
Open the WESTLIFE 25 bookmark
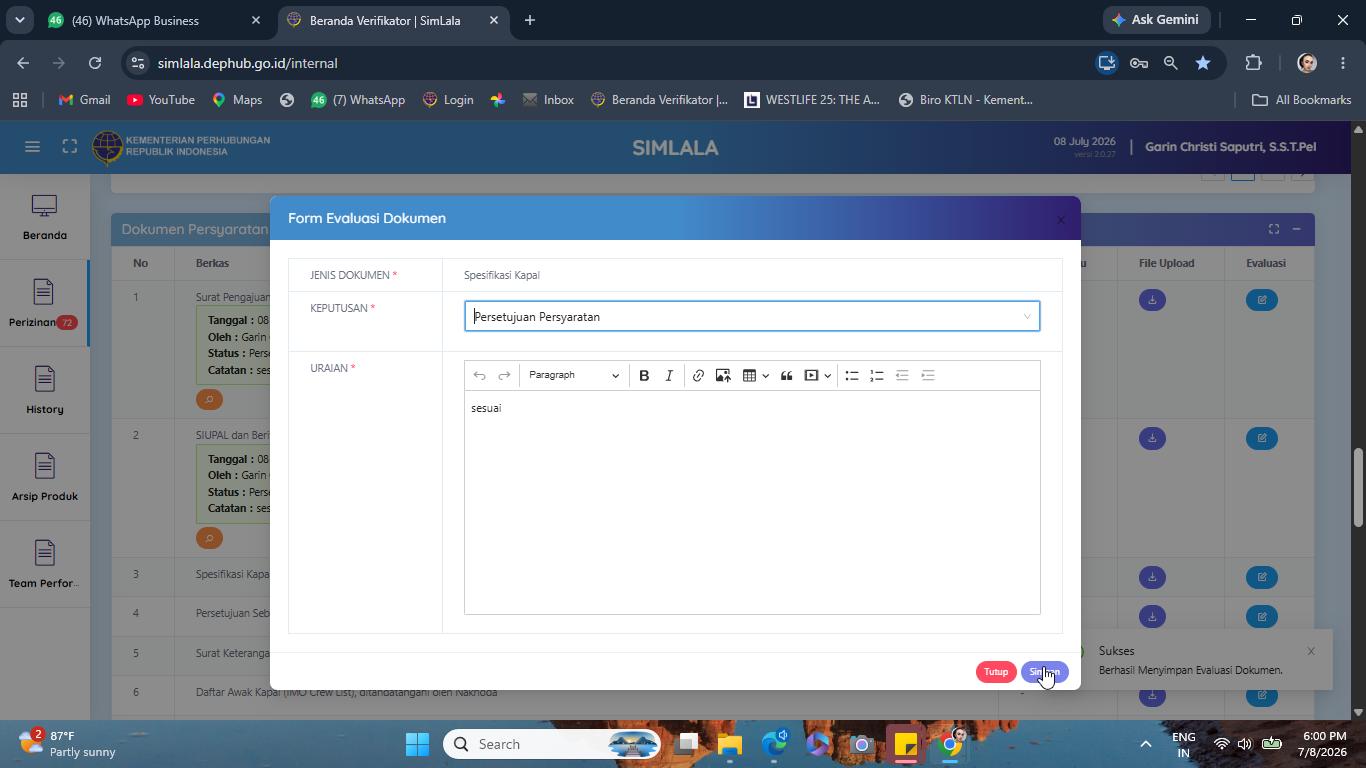812,100
